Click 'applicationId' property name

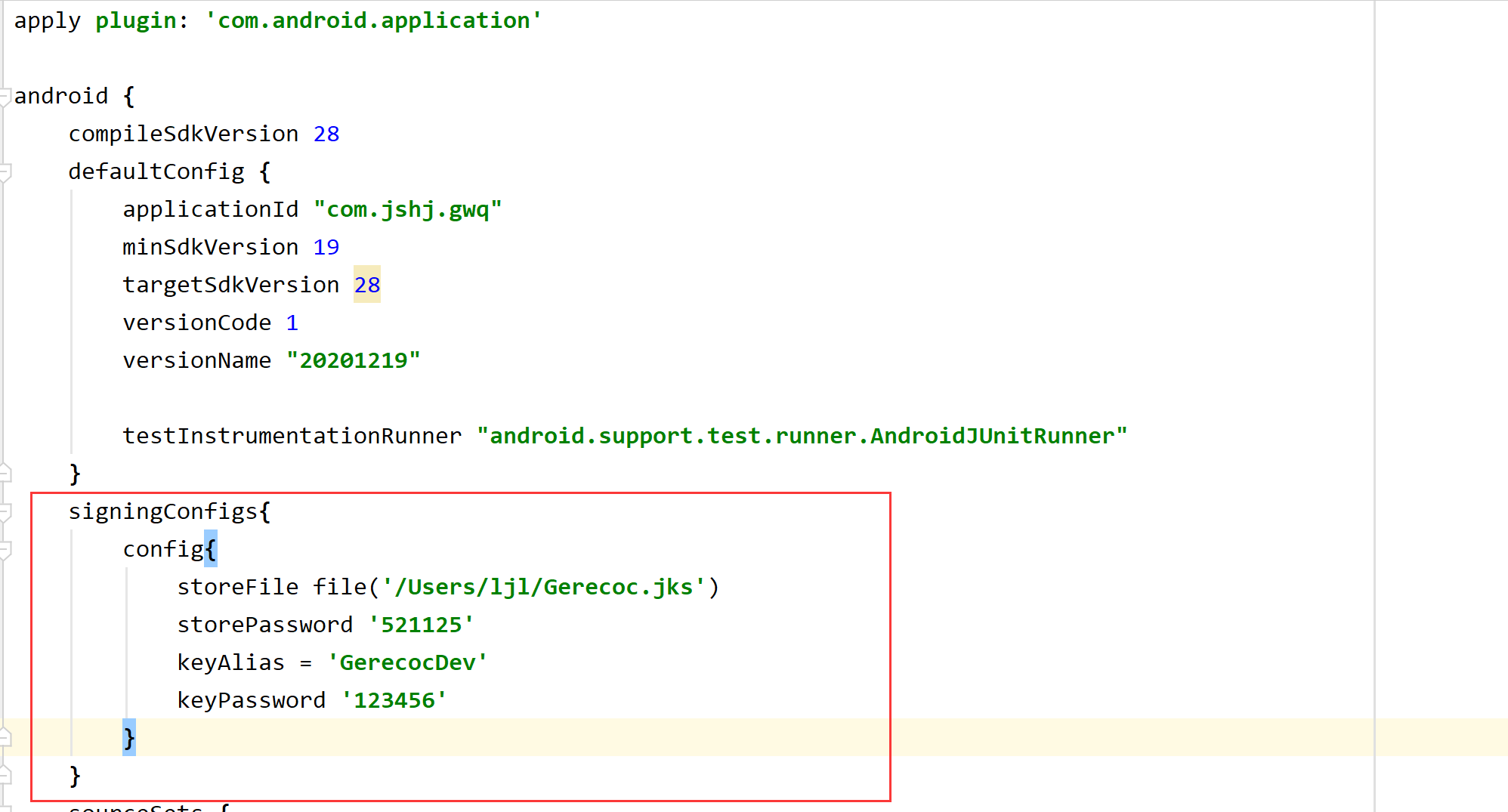pyautogui.click(x=211, y=209)
